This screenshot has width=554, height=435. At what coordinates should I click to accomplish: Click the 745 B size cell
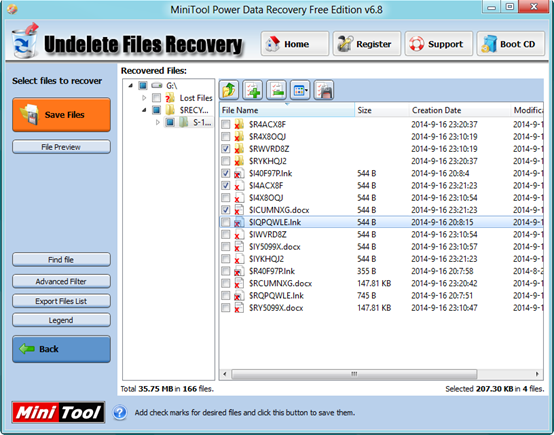click(366, 296)
